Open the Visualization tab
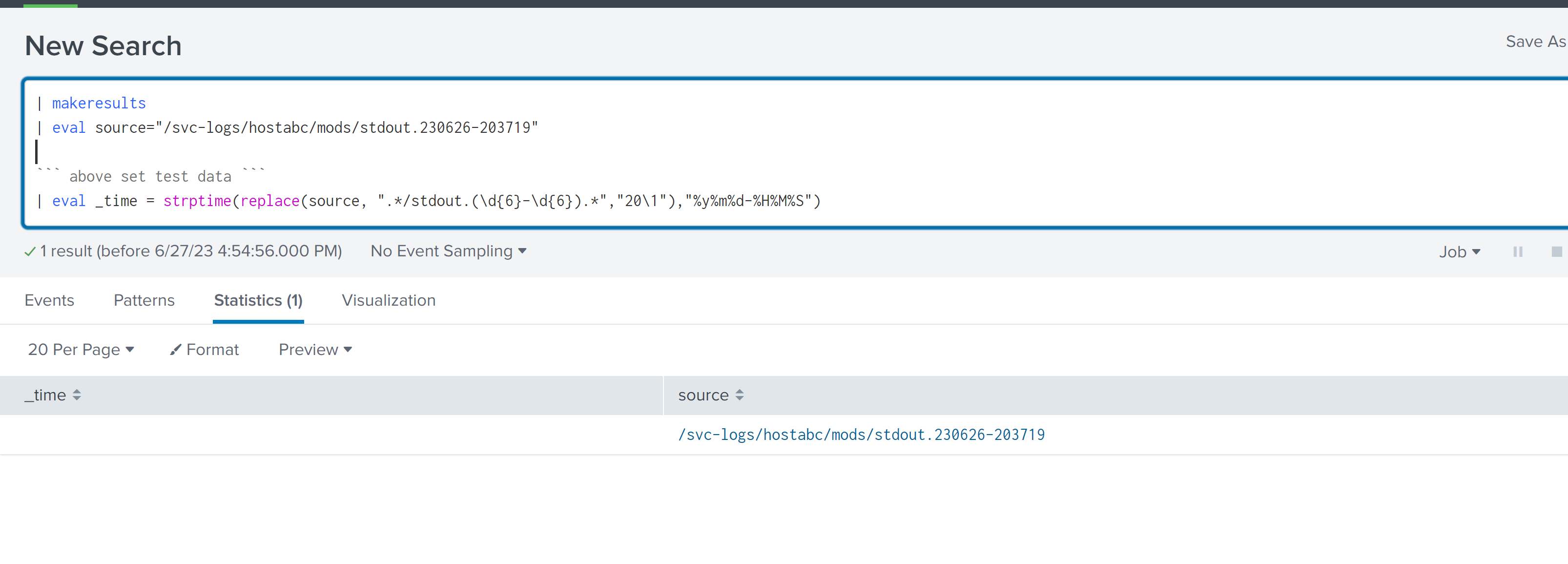This screenshot has width=1568, height=564. pos(389,300)
